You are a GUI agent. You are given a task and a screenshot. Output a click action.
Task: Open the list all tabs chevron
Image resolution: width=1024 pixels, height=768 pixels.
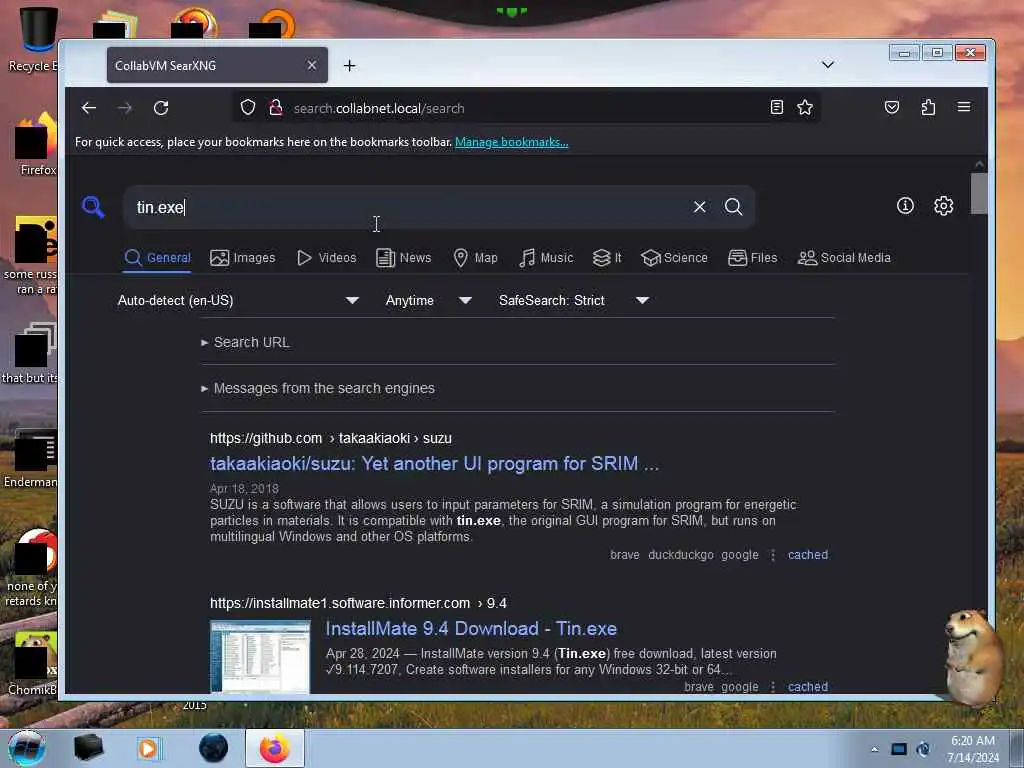tap(827, 65)
